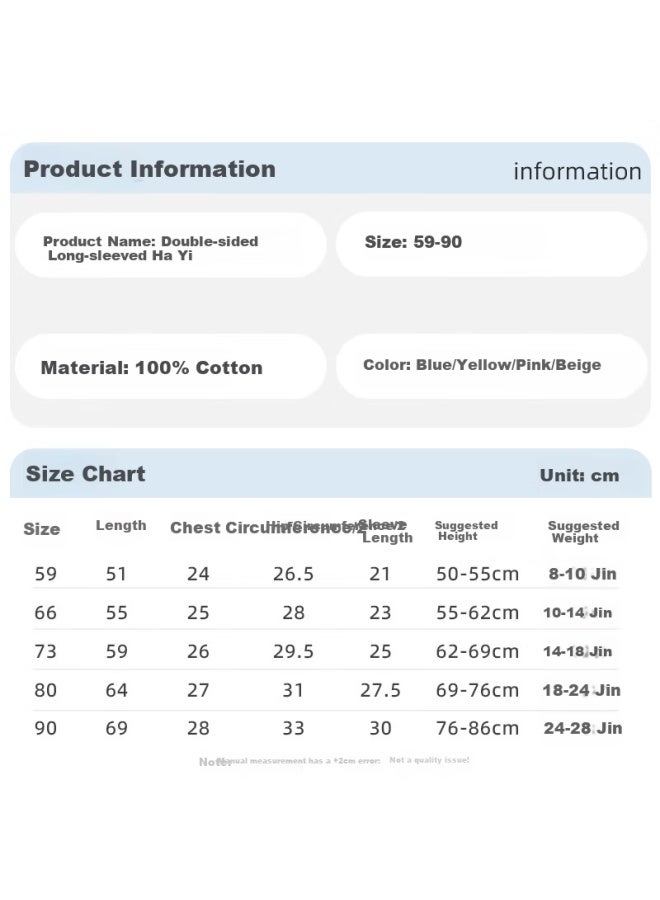Click the Product Information heading
This screenshot has height=900, width=660.
(149, 169)
